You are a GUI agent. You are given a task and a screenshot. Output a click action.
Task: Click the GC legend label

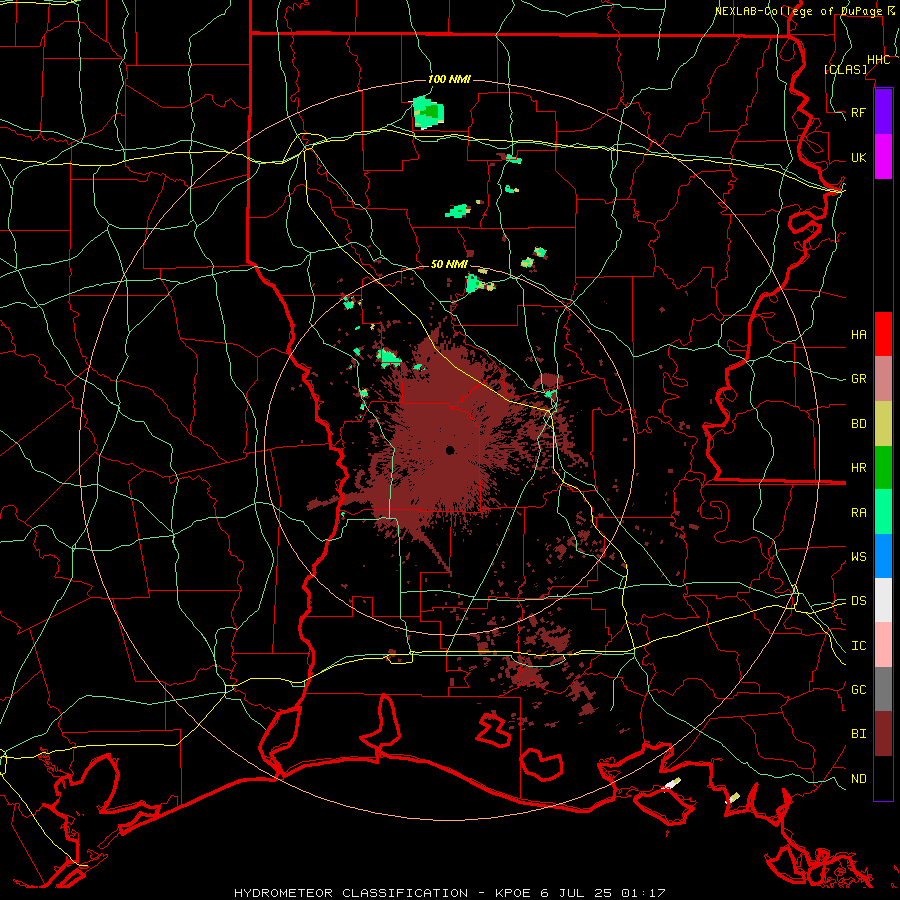[858, 690]
